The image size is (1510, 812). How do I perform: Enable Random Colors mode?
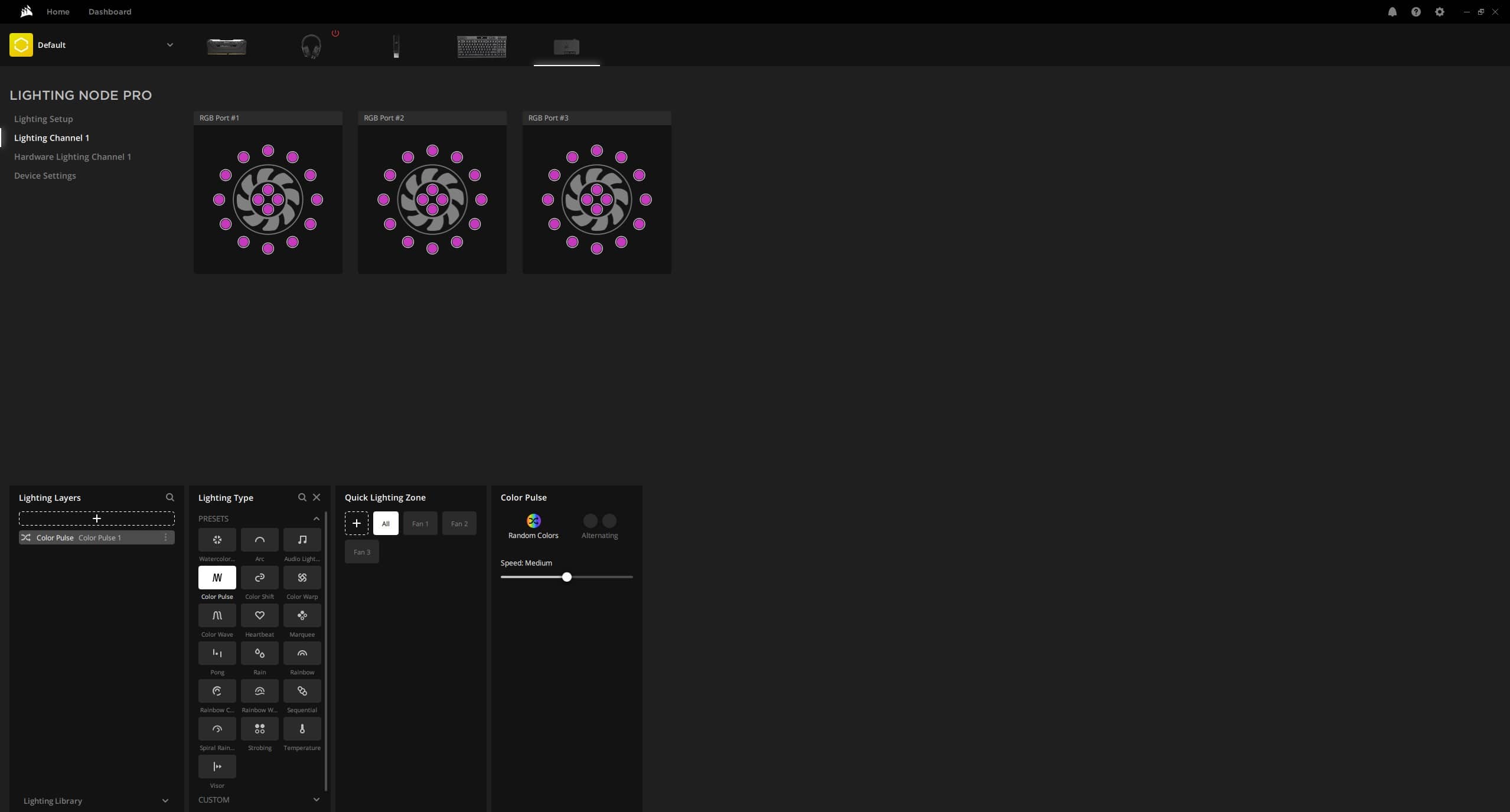[533, 526]
